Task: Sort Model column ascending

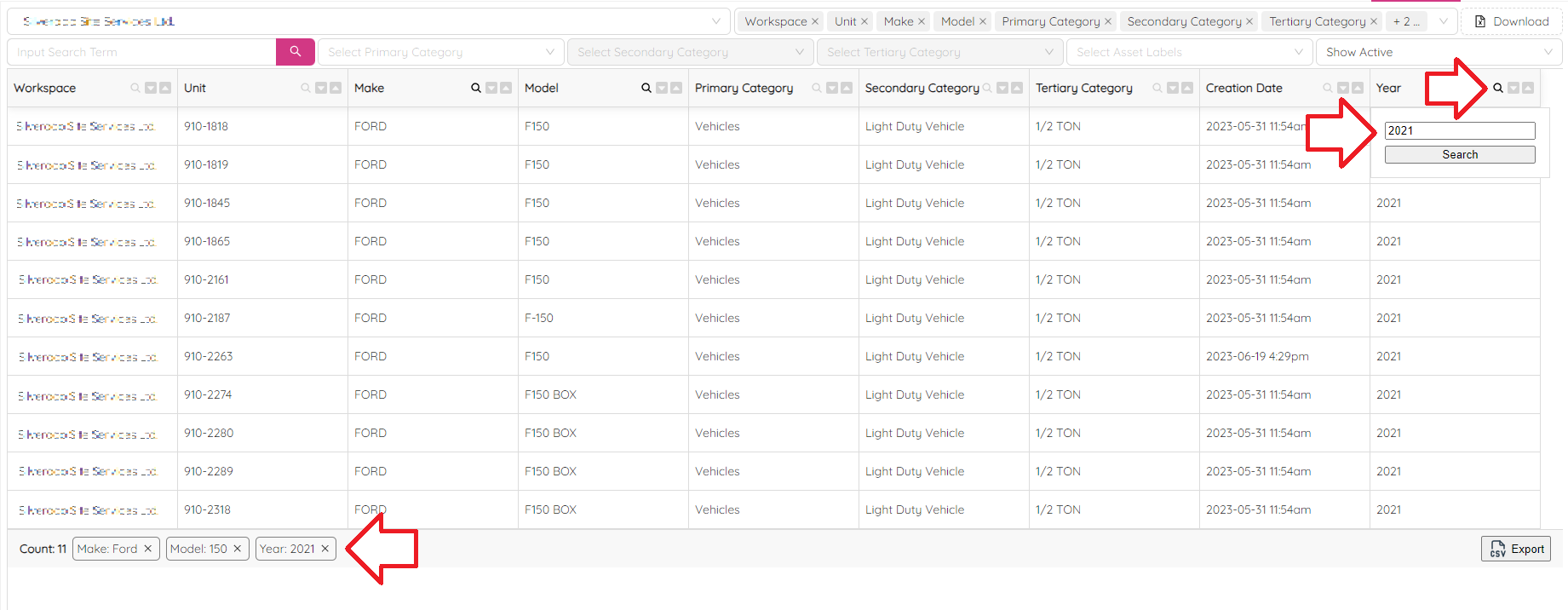Action: point(676,88)
